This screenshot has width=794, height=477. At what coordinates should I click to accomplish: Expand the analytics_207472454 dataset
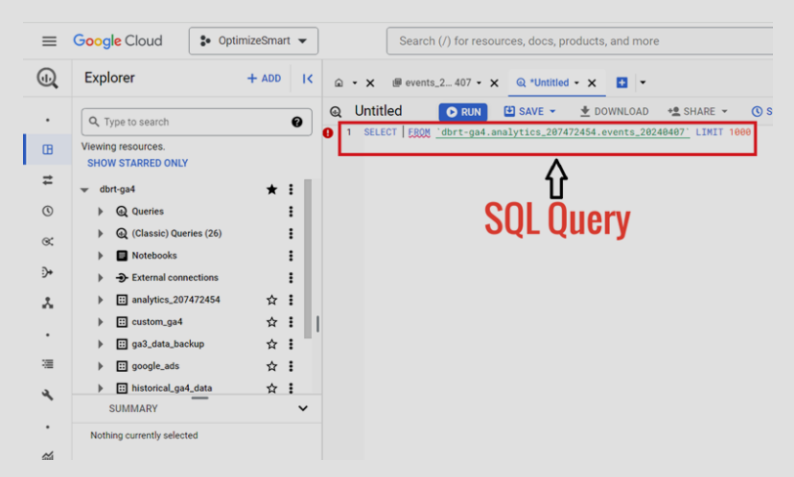[x=100, y=300]
